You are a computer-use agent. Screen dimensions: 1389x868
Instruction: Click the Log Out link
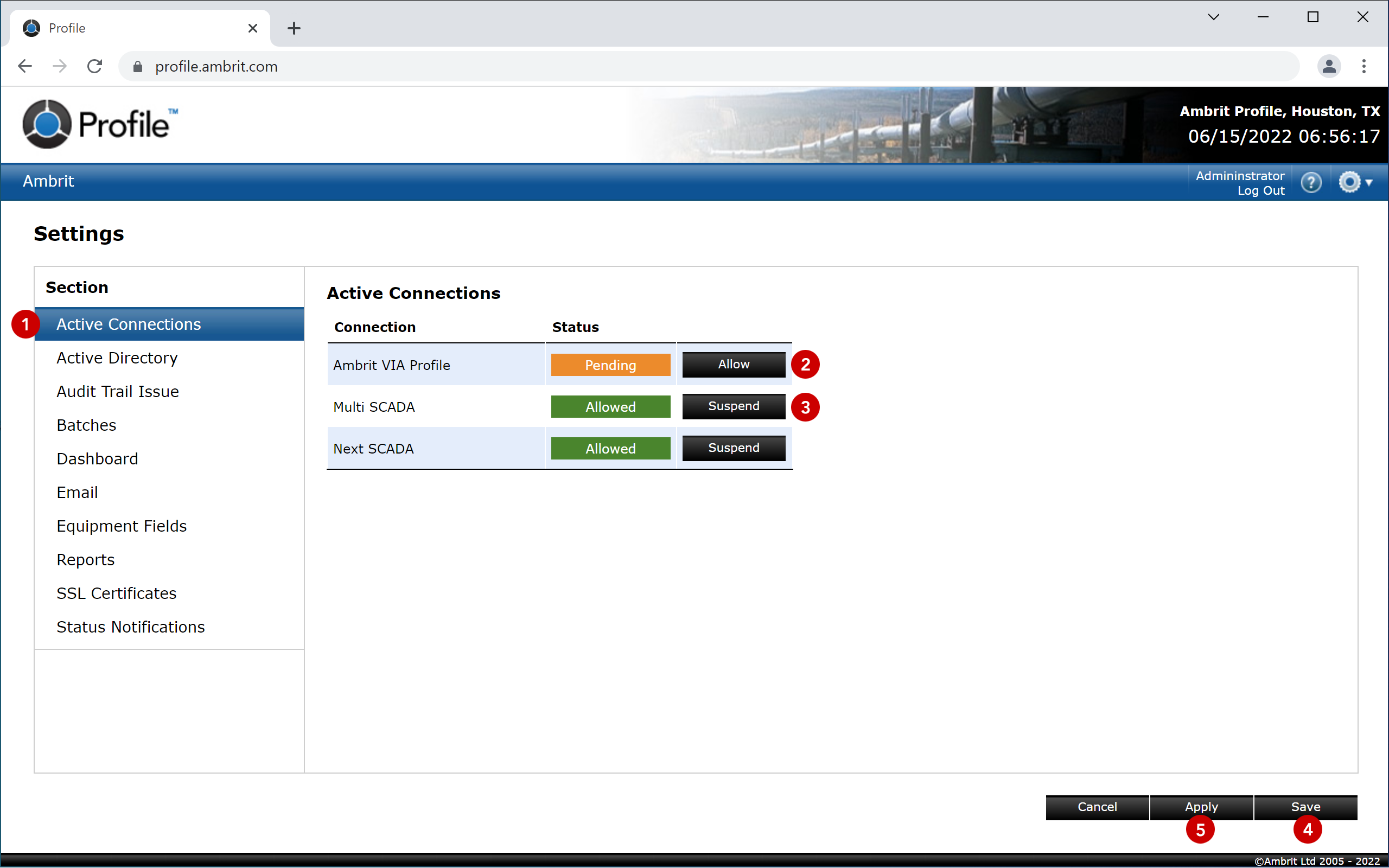click(1260, 191)
